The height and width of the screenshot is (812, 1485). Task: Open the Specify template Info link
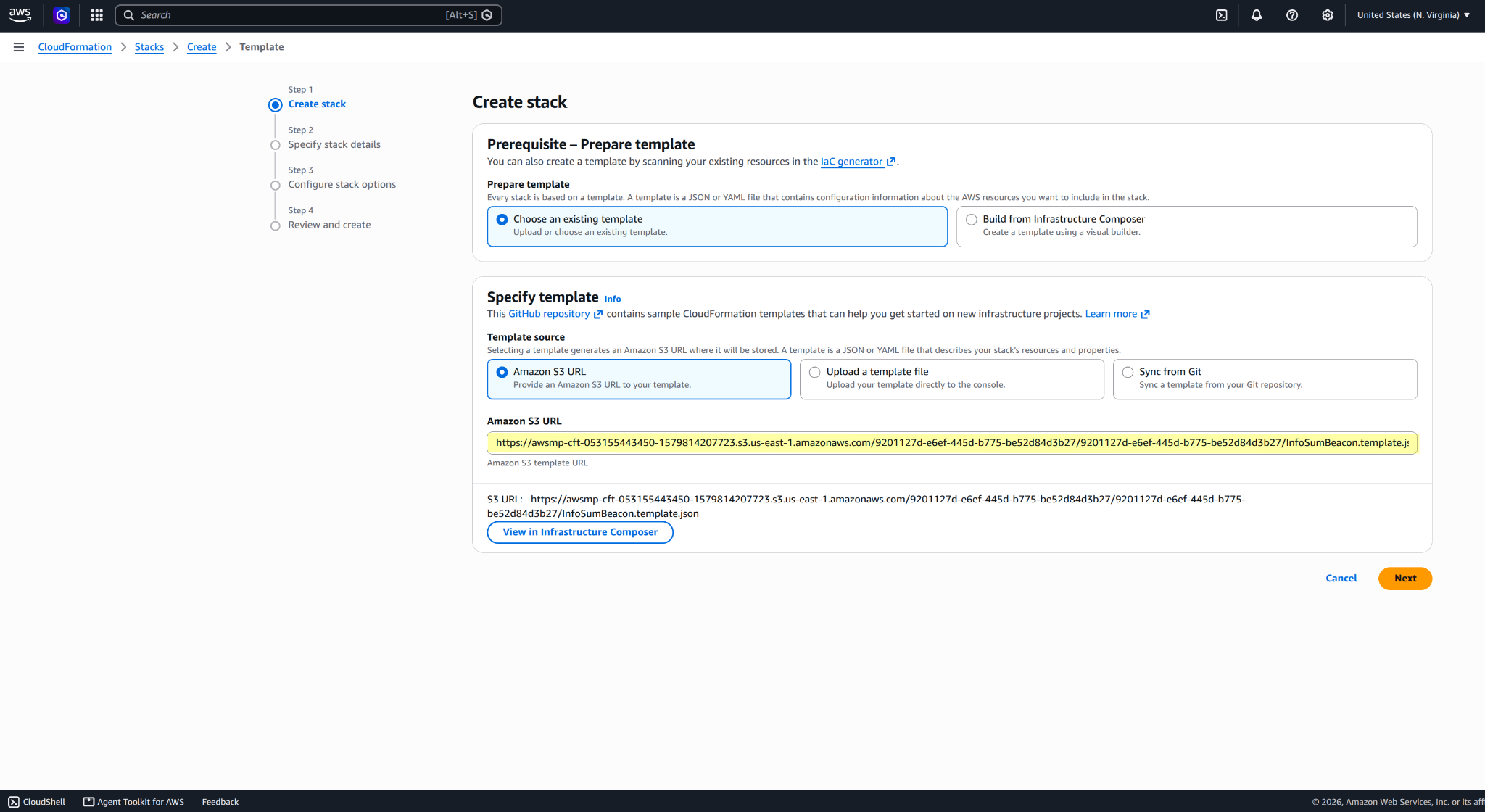tap(613, 299)
